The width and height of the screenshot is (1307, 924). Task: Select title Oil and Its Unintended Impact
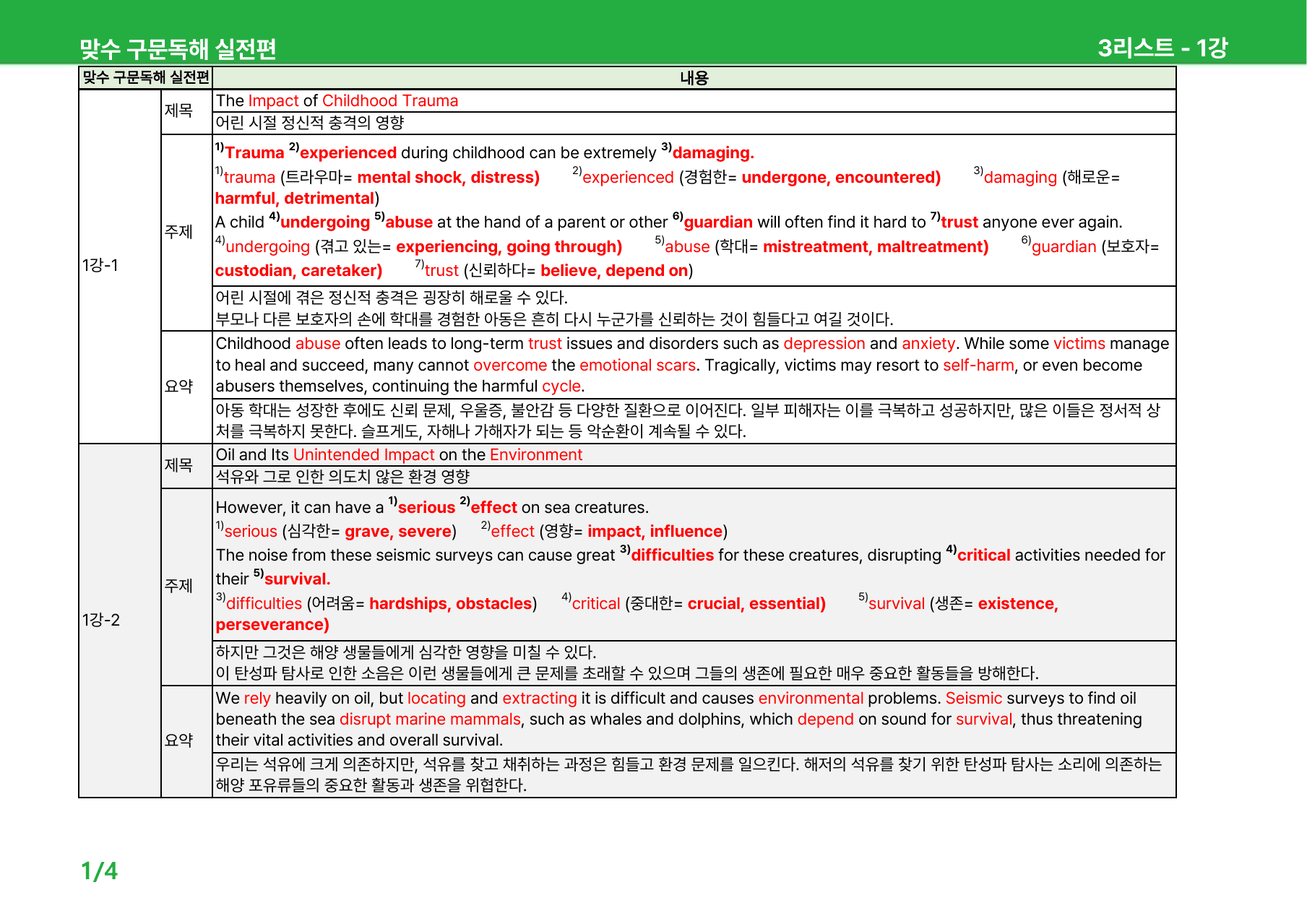[325, 454]
